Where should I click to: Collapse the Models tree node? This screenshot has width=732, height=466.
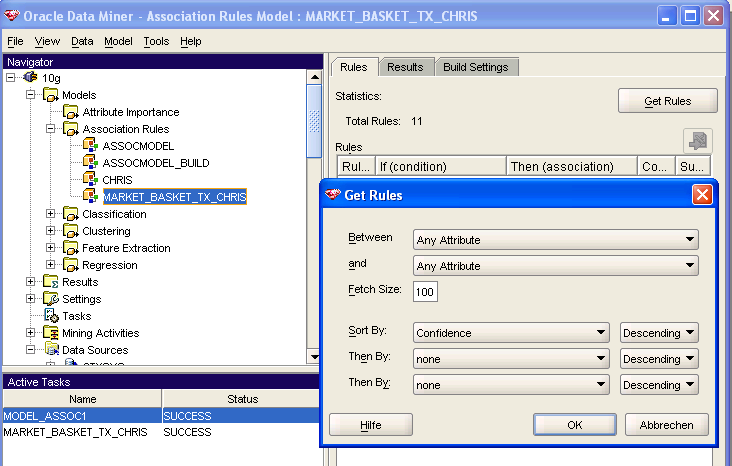point(30,95)
